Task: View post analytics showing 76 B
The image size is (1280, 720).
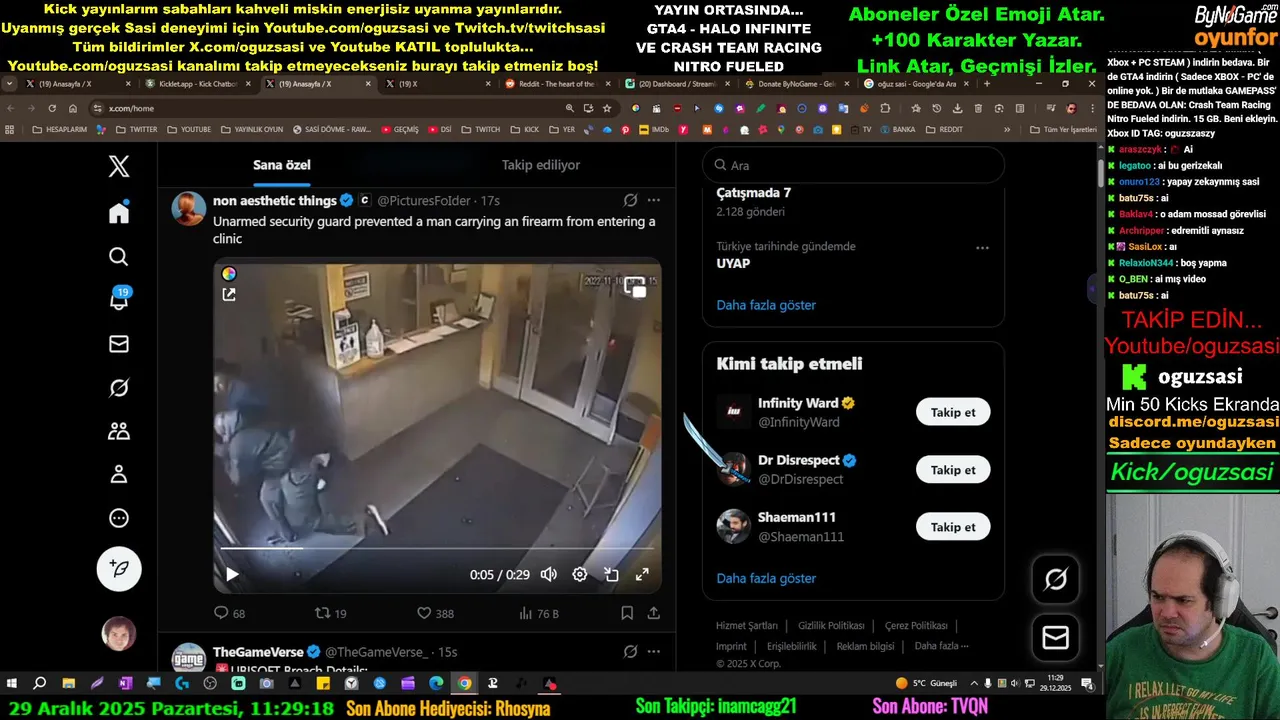Action: 539,613
